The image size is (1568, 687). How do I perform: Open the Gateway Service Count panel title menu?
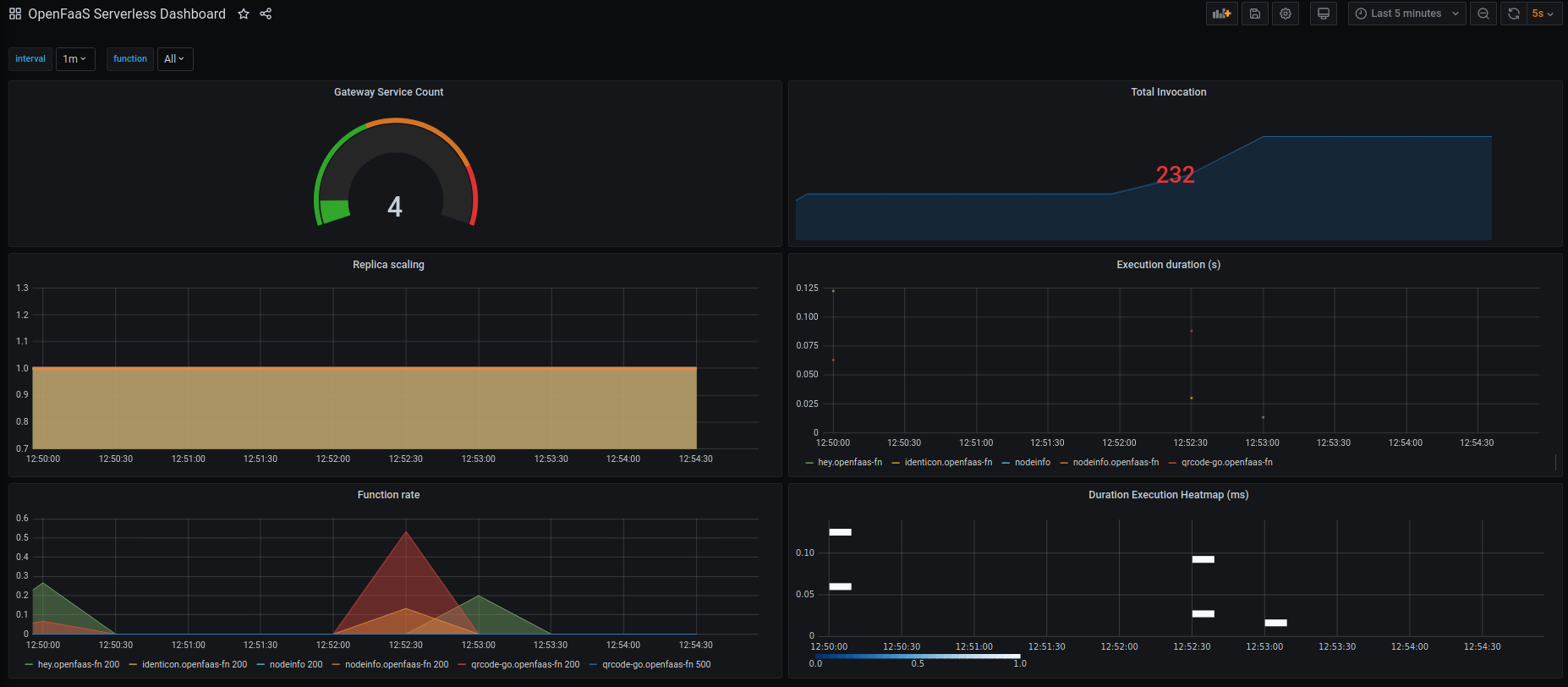tap(388, 92)
